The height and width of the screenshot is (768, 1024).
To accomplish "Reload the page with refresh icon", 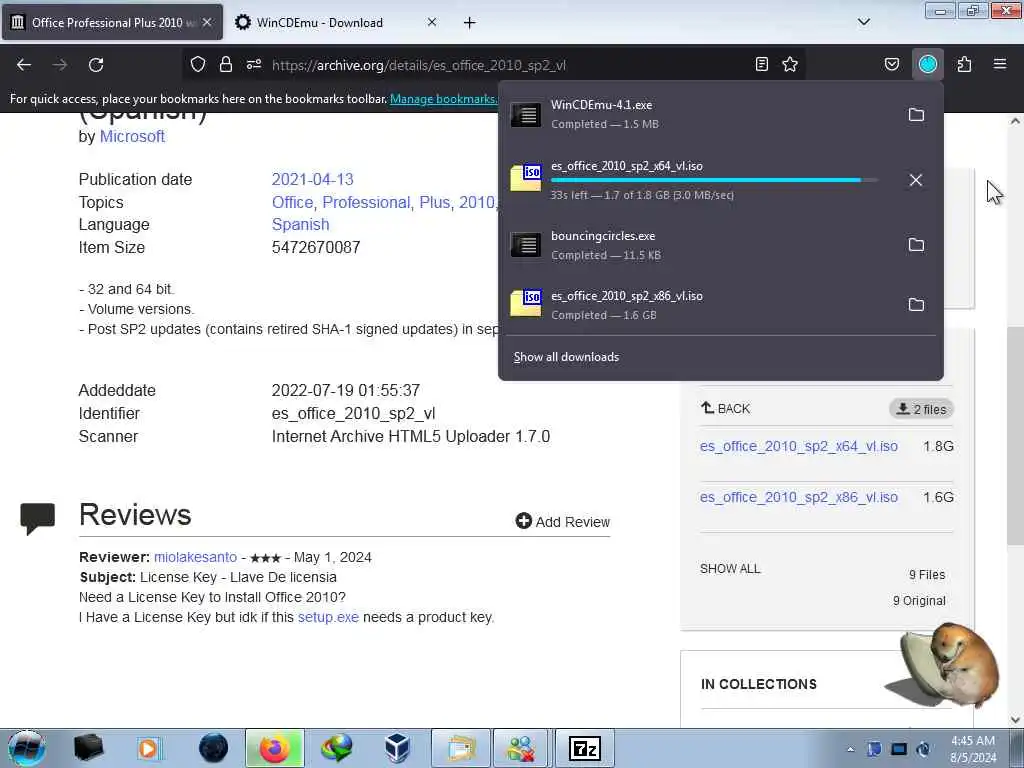I will 96,65.
